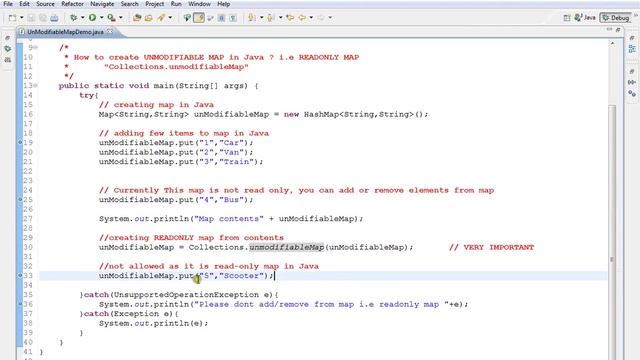This screenshot has height=360, width=640.
Task: Expand Forward history dropdown arrow
Action: point(330,18)
